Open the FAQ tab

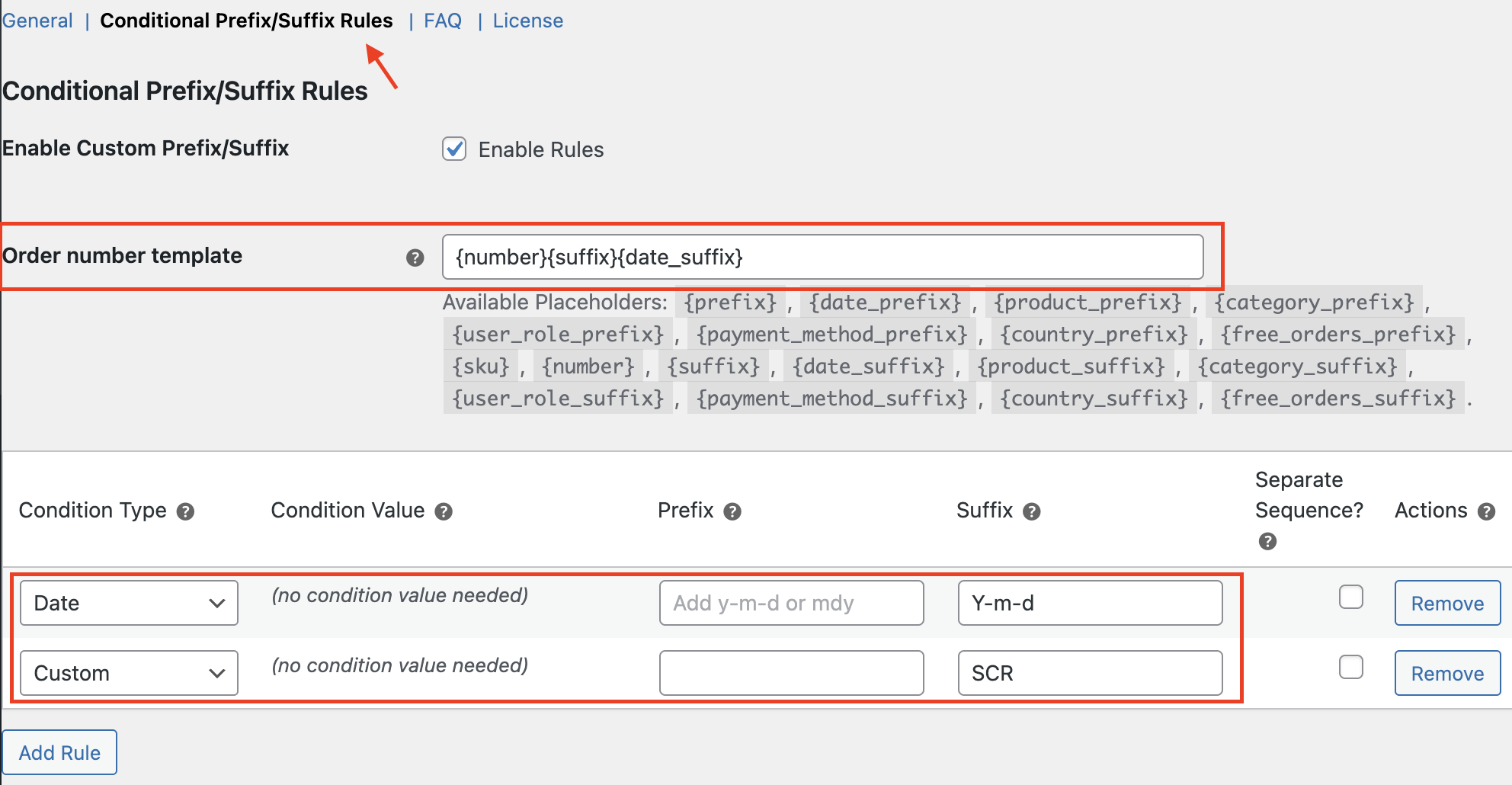click(x=443, y=21)
